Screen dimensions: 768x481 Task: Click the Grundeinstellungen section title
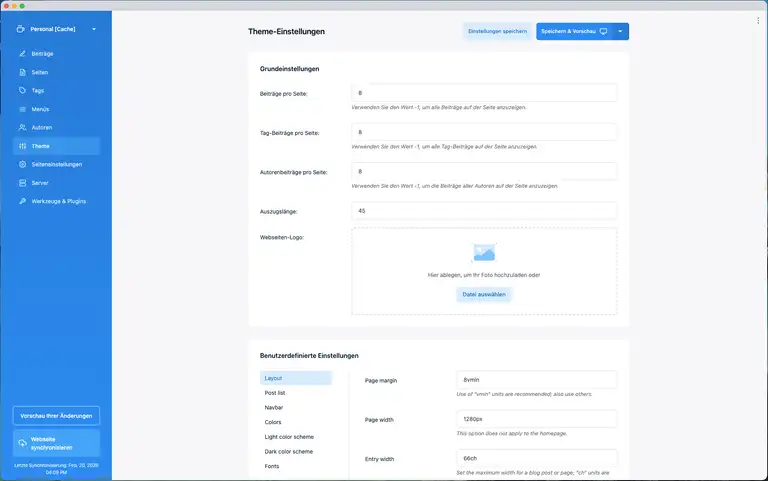pos(289,69)
